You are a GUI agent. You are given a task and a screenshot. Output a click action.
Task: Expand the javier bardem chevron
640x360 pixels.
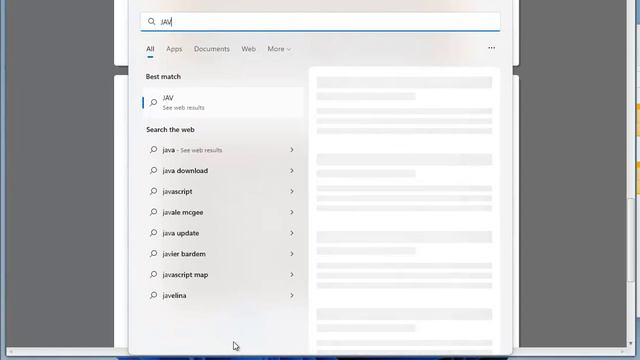coord(292,254)
